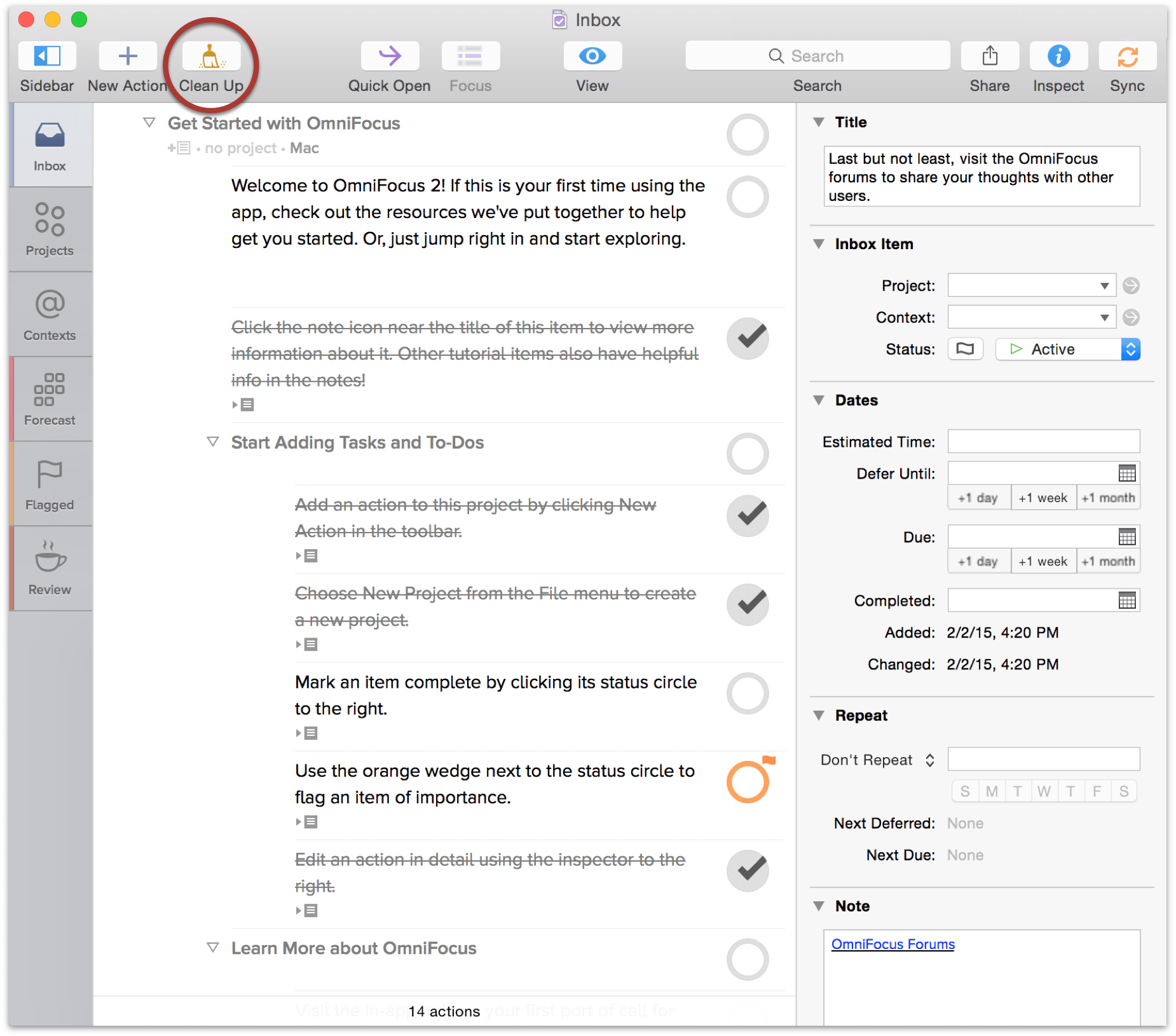1176x1036 pixels.
Task: Open calendar picker for Completed date
Action: (1127, 601)
